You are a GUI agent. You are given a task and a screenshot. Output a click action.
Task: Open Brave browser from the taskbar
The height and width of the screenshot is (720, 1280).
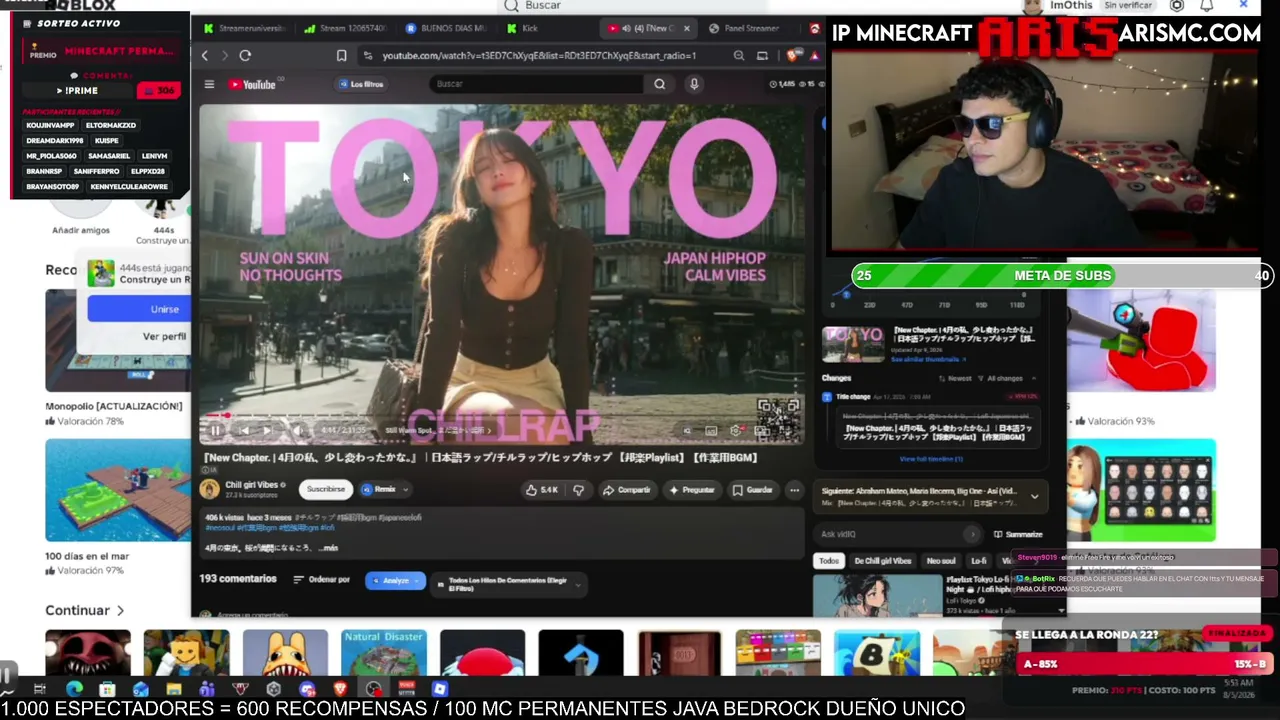pyautogui.click(x=340, y=689)
